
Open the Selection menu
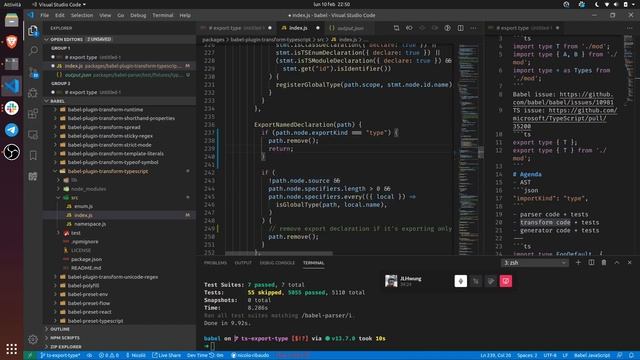coord(82,15)
